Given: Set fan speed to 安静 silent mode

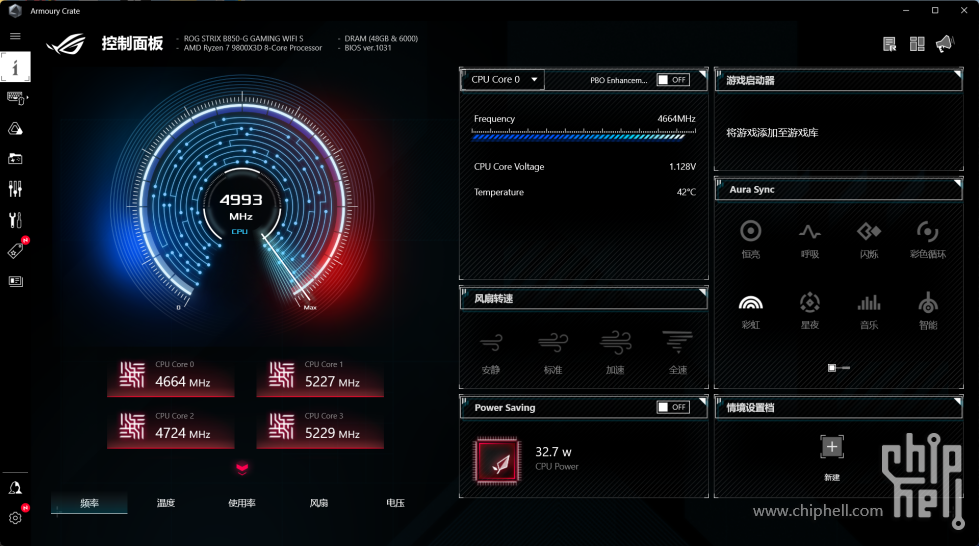Looking at the screenshot, I should pyautogui.click(x=491, y=353).
